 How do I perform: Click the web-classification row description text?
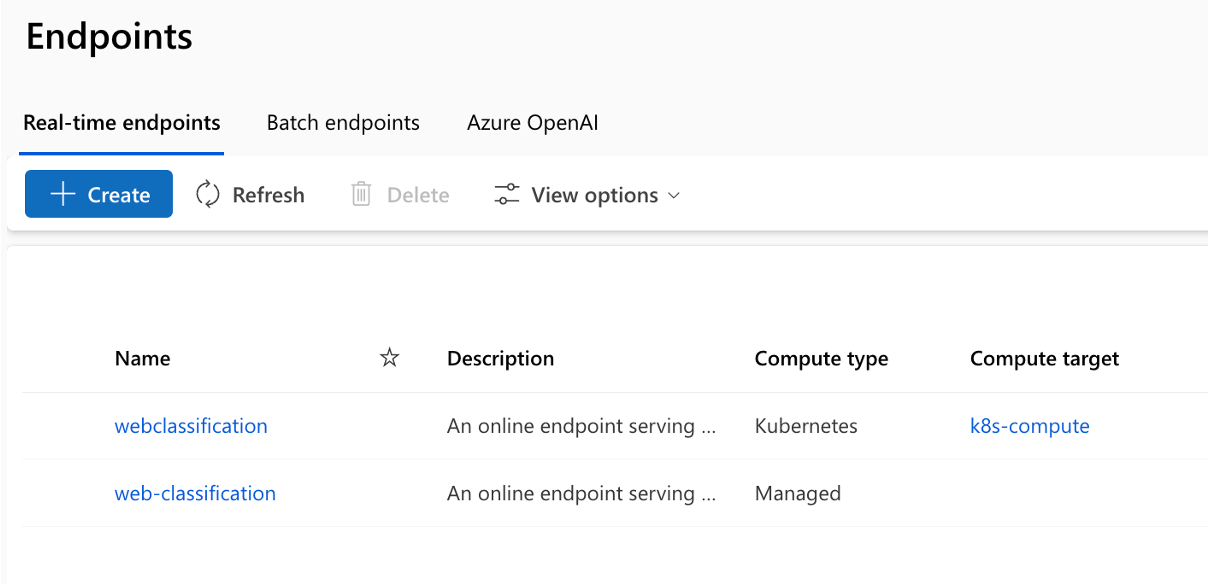[x=582, y=493]
